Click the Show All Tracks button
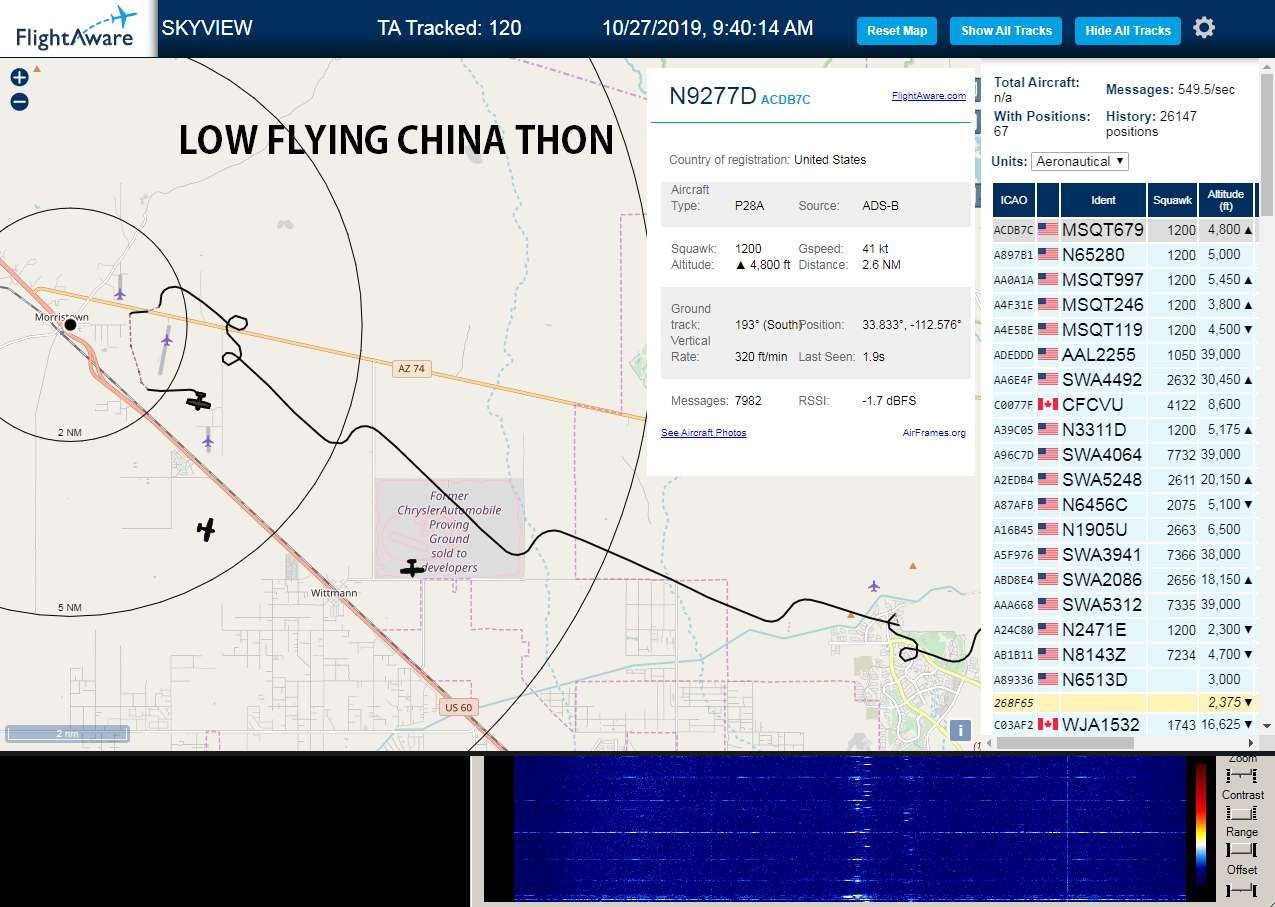Screen dimensions: 1275x907 (x=1006, y=31)
